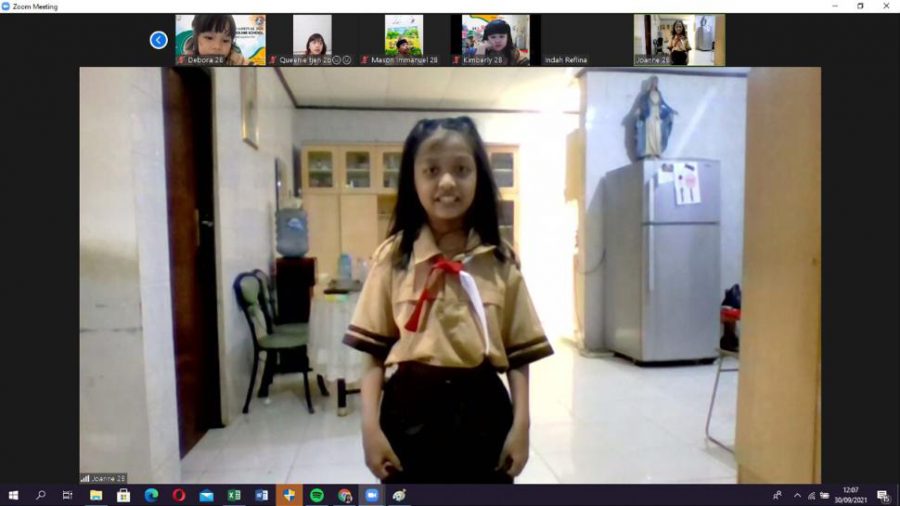Open Task View from the taskbar
This screenshot has width=900, height=506.
tap(68, 495)
